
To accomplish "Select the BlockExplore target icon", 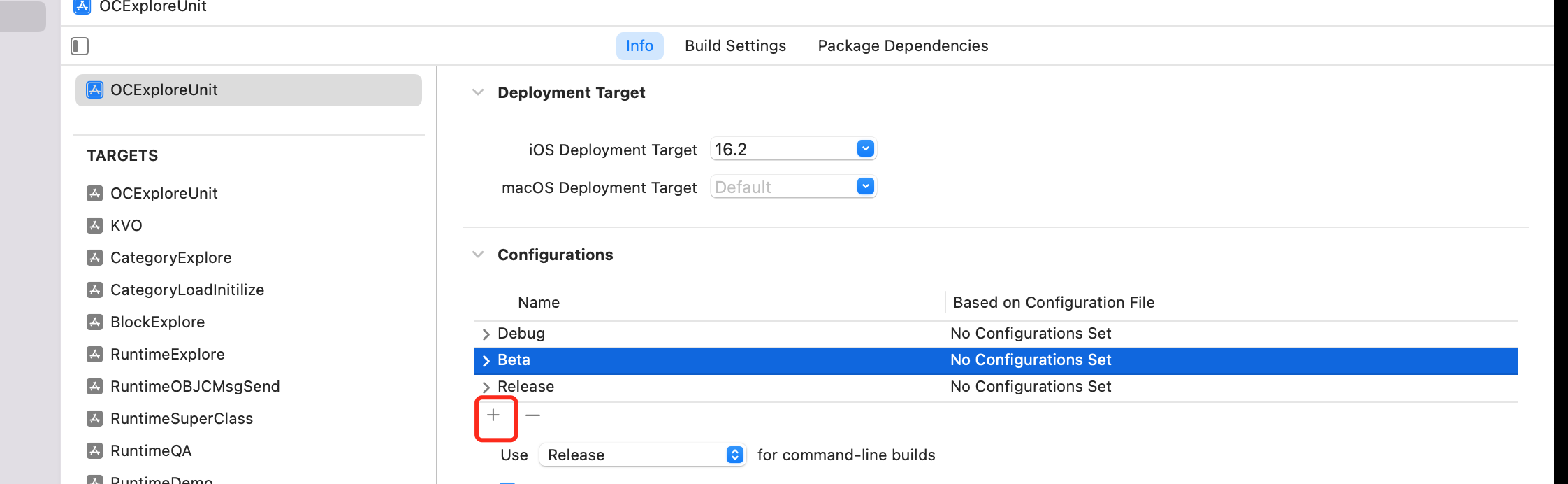I will (x=95, y=322).
